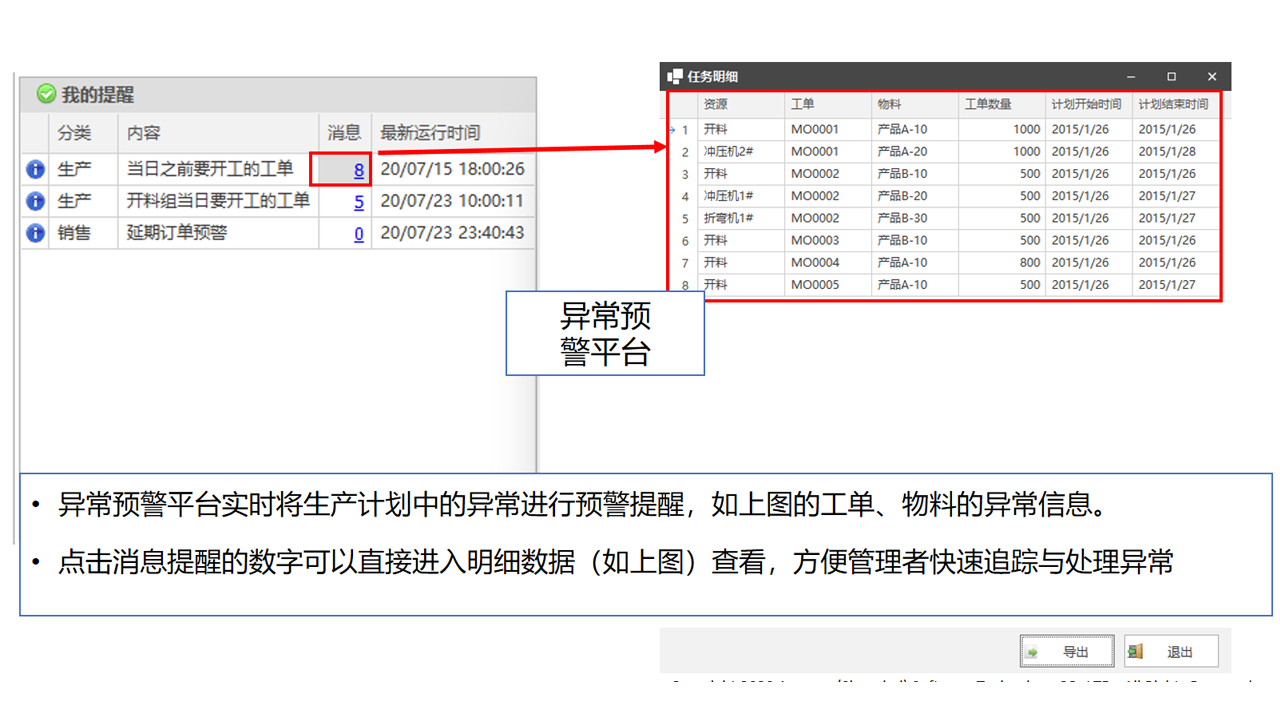
Task: Maximize the 任务明细 window
Action: coord(1171,77)
